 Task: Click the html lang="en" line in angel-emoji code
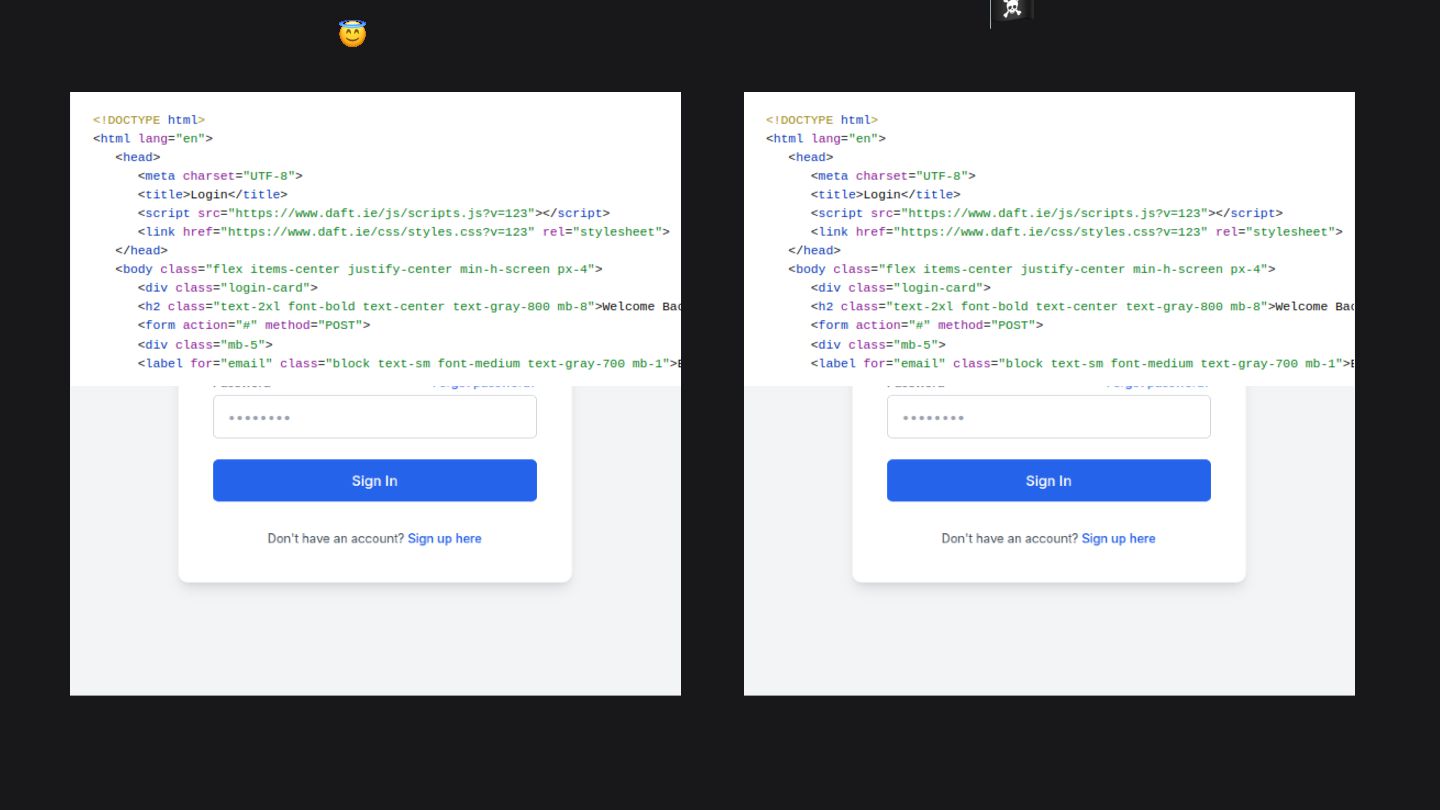click(x=153, y=139)
